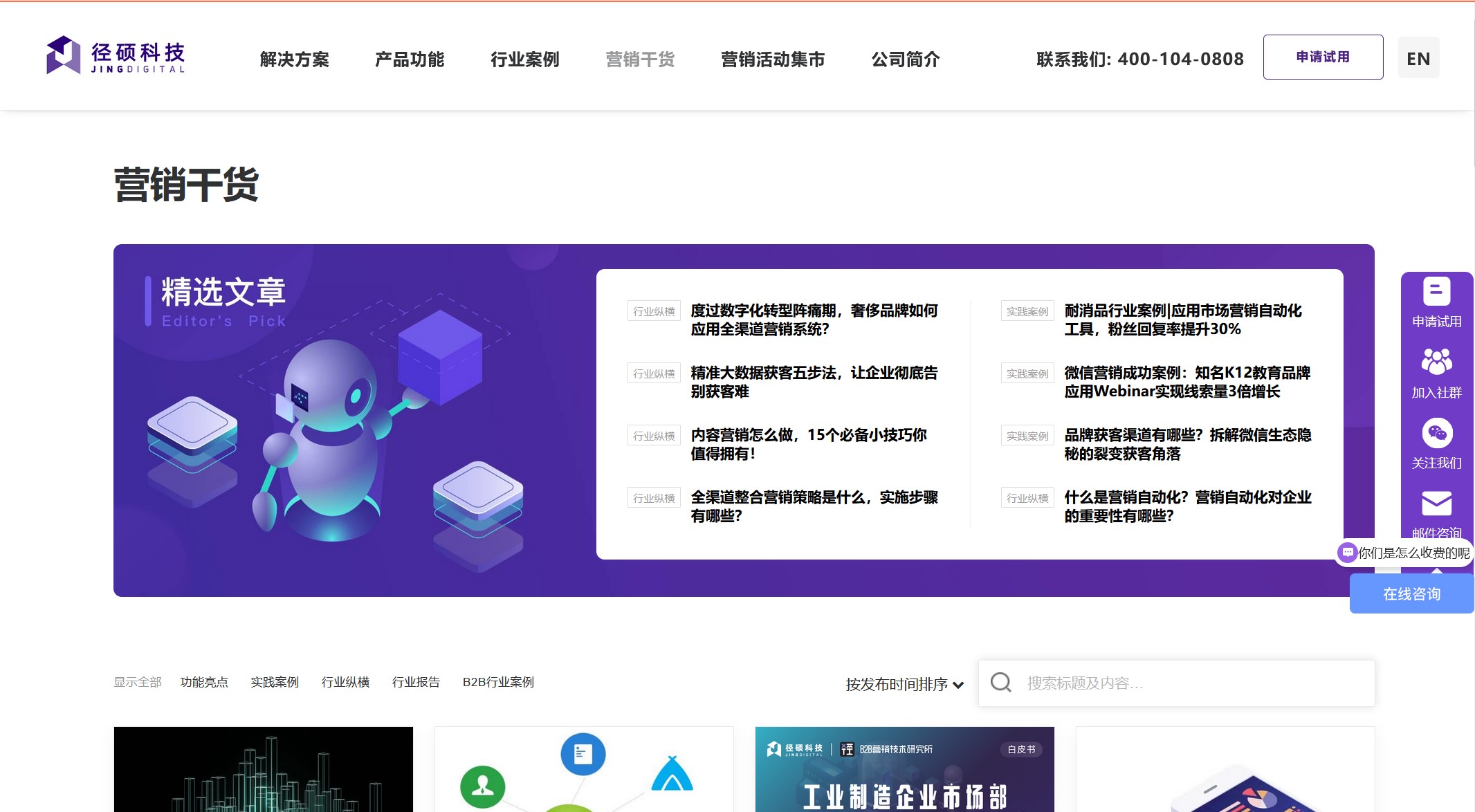The height and width of the screenshot is (812, 1475).
Task: Click the JINGdigital logo icon
Action: pos(64,55)
